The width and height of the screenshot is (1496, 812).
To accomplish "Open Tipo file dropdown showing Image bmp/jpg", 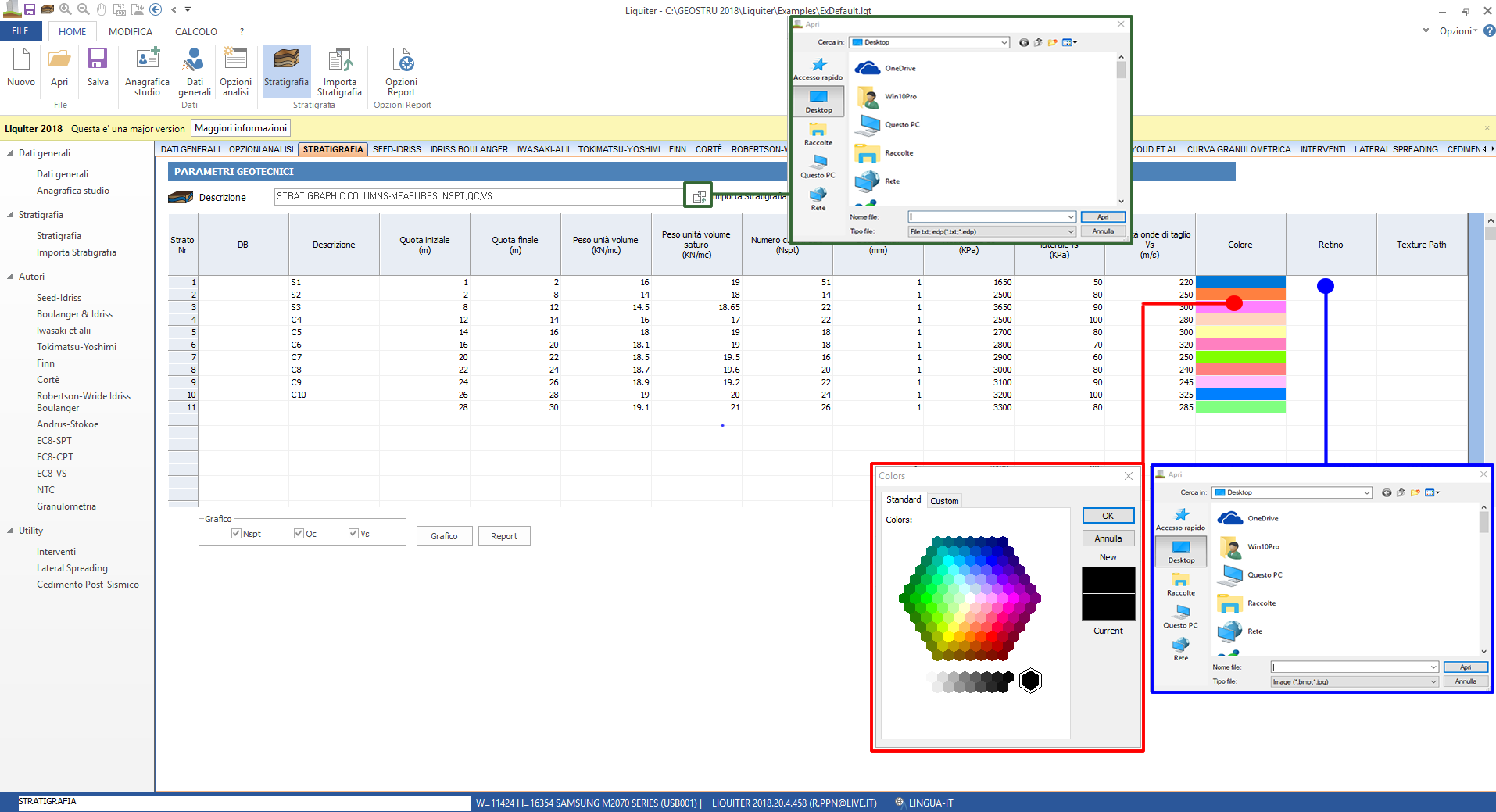I will point(1433,681).
